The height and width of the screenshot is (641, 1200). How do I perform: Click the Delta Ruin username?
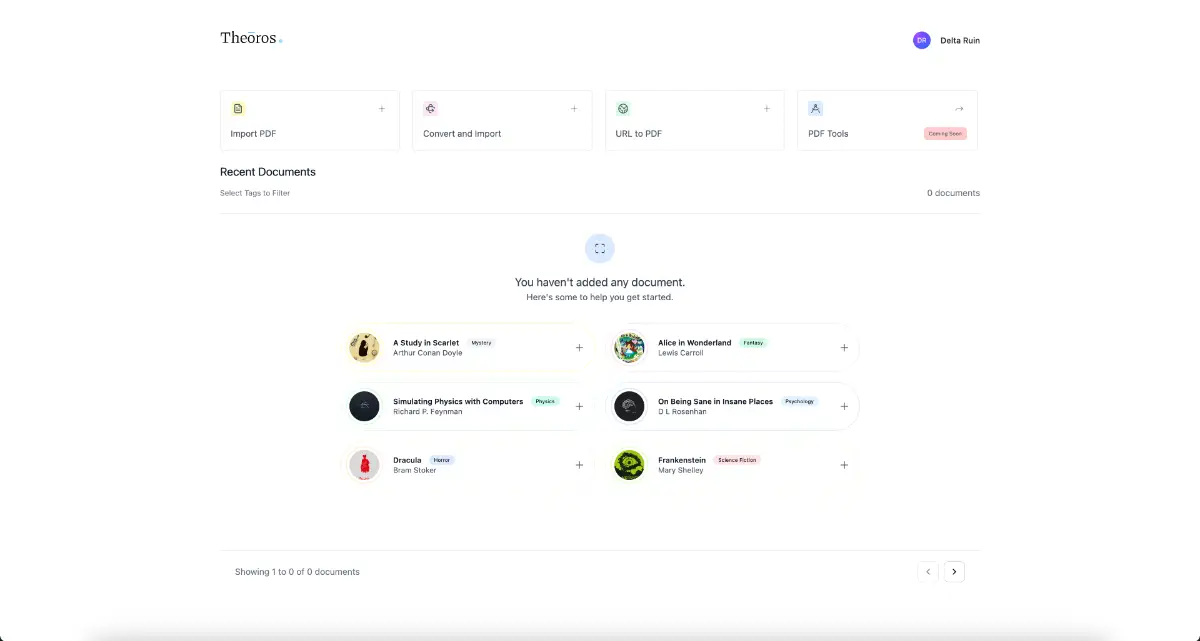pos(960,41)
